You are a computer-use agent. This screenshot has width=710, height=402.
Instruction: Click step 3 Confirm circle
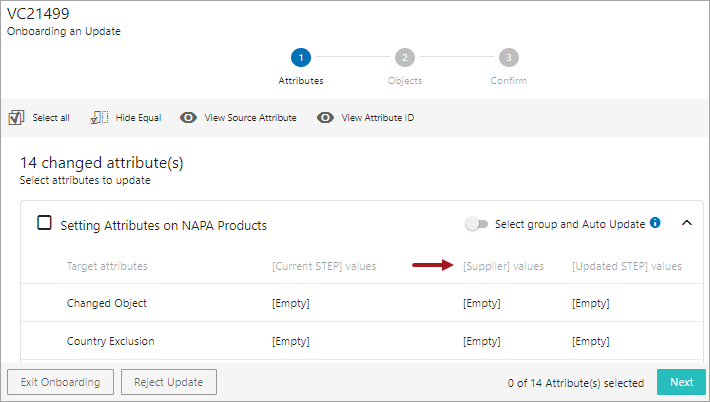pyautogui.click(x=509, y=57)
